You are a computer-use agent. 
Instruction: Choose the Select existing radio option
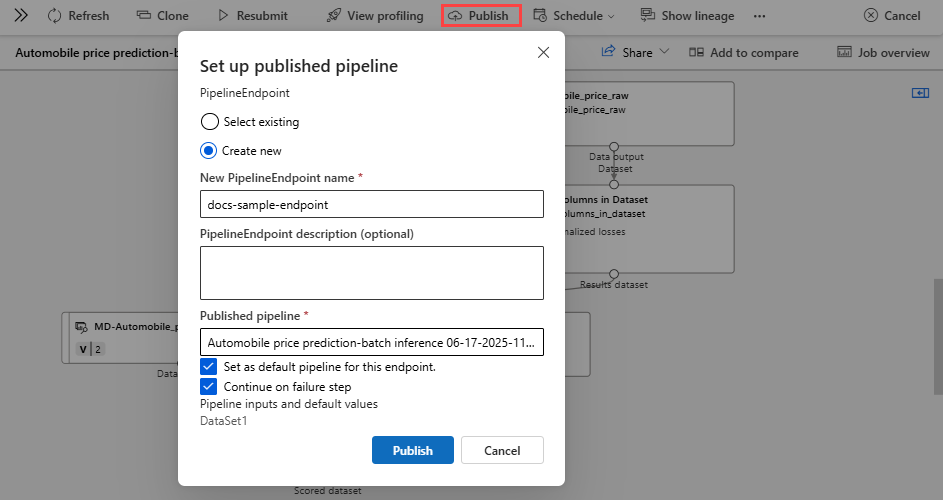tap(209, 122)
